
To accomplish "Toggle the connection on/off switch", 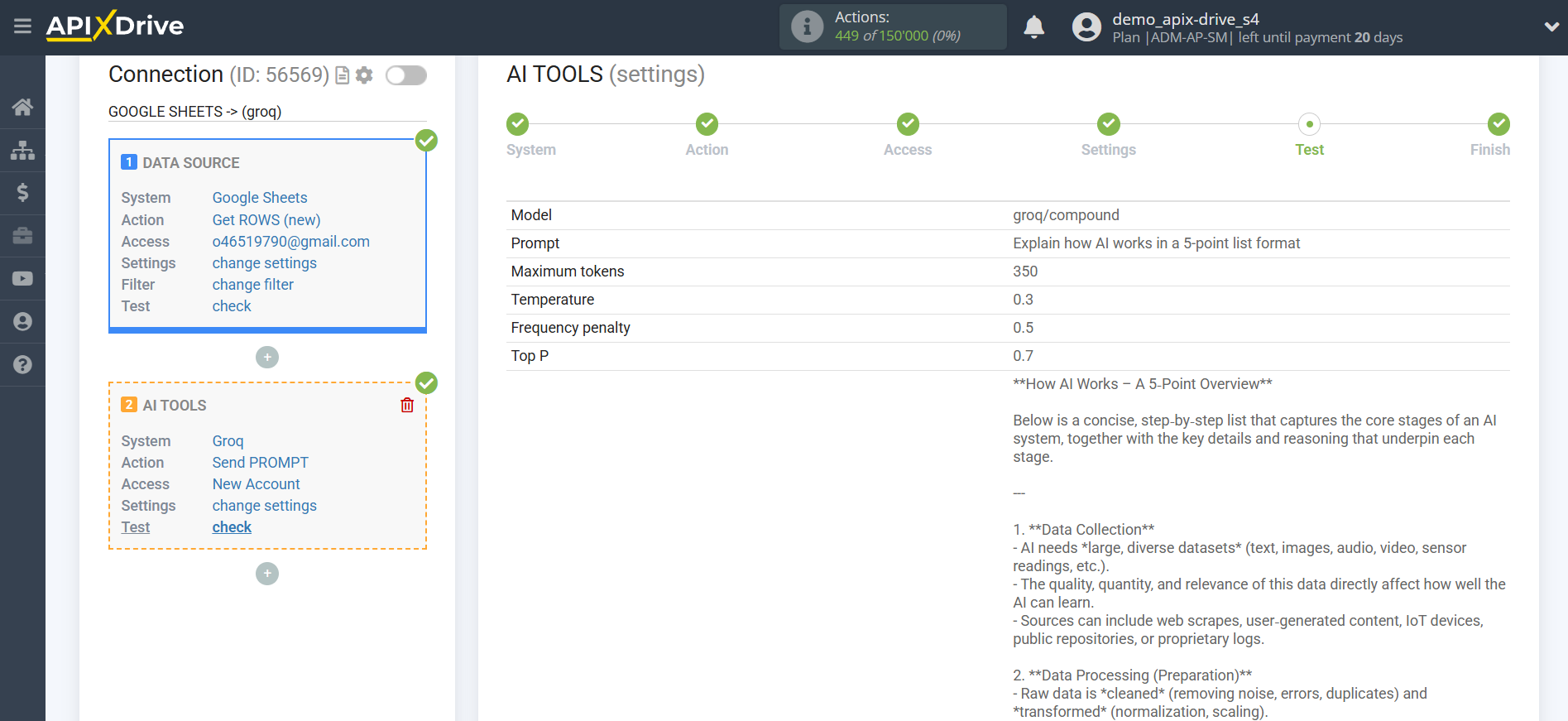I will 406,75.
